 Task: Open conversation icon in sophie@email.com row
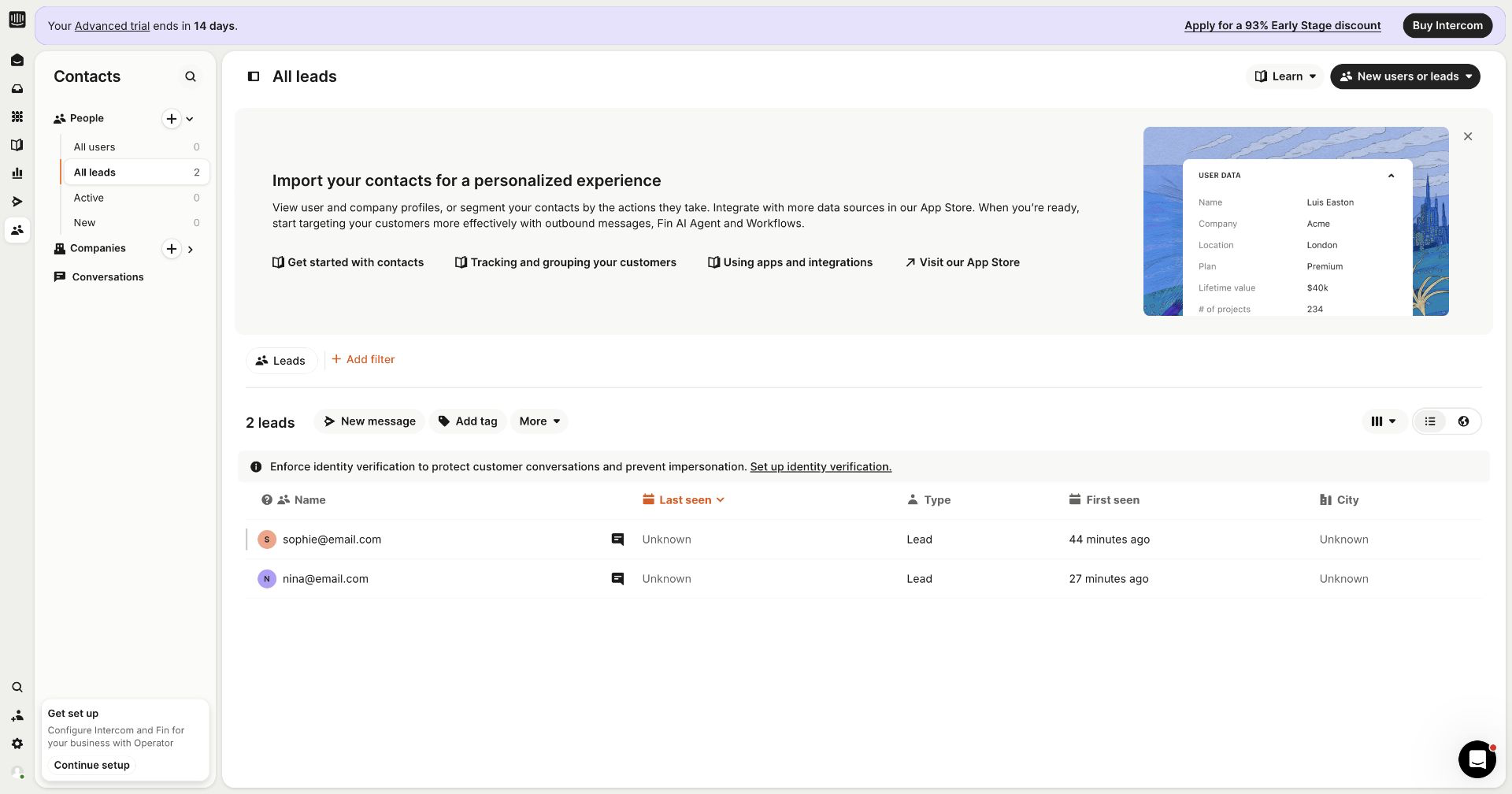[617, 540]
